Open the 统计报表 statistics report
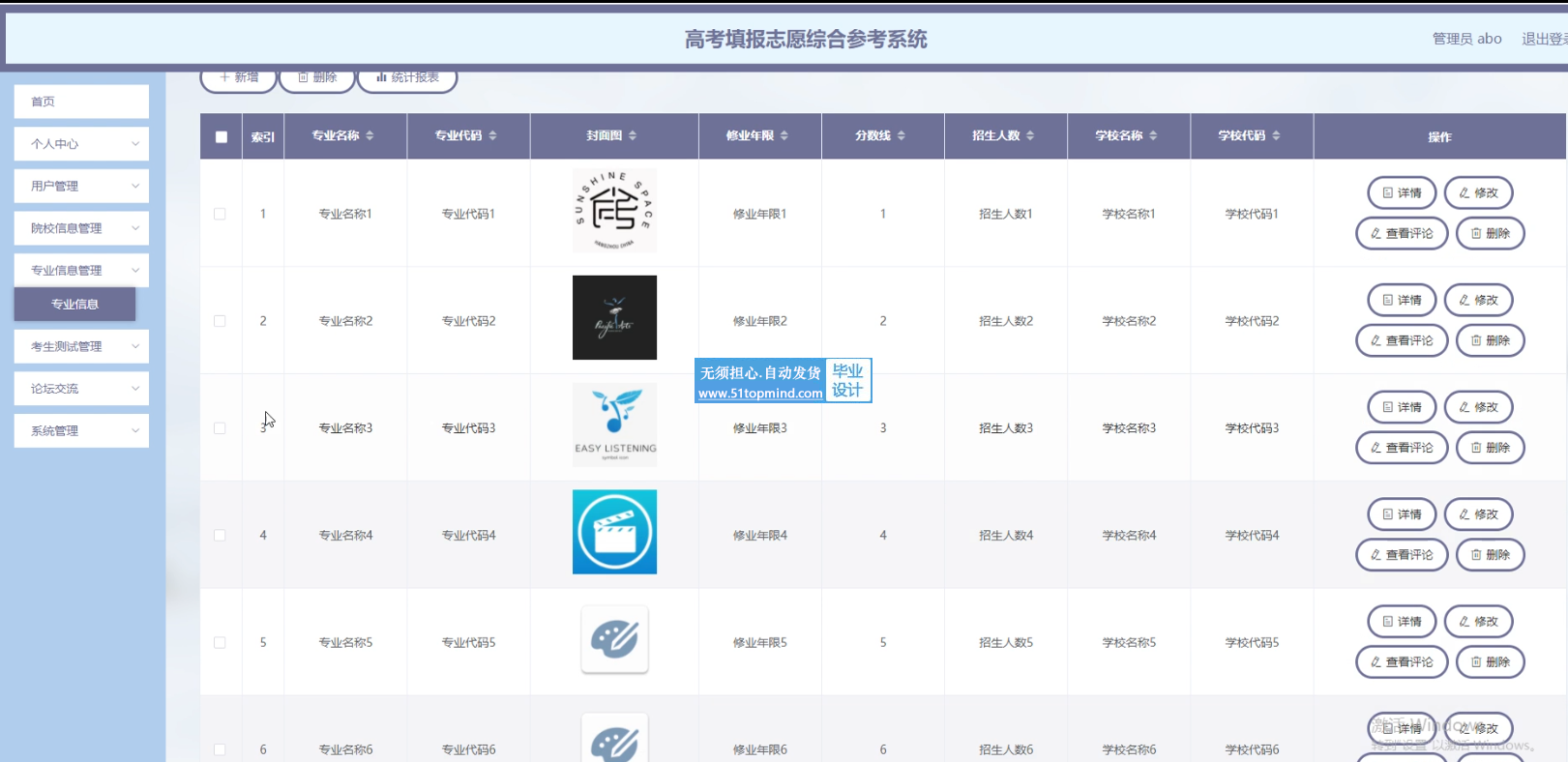Image resolution: width=1568 pixels, height=762 pixels. pos(407,77)
